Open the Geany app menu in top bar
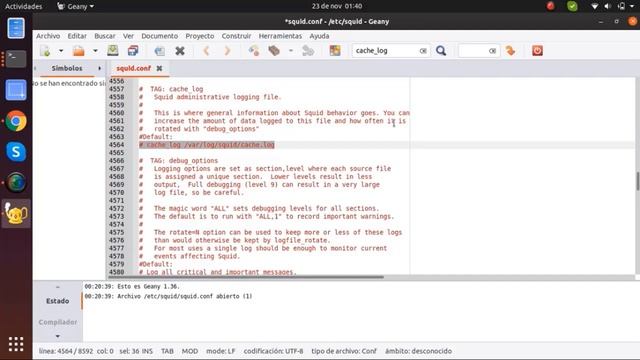 76,6
